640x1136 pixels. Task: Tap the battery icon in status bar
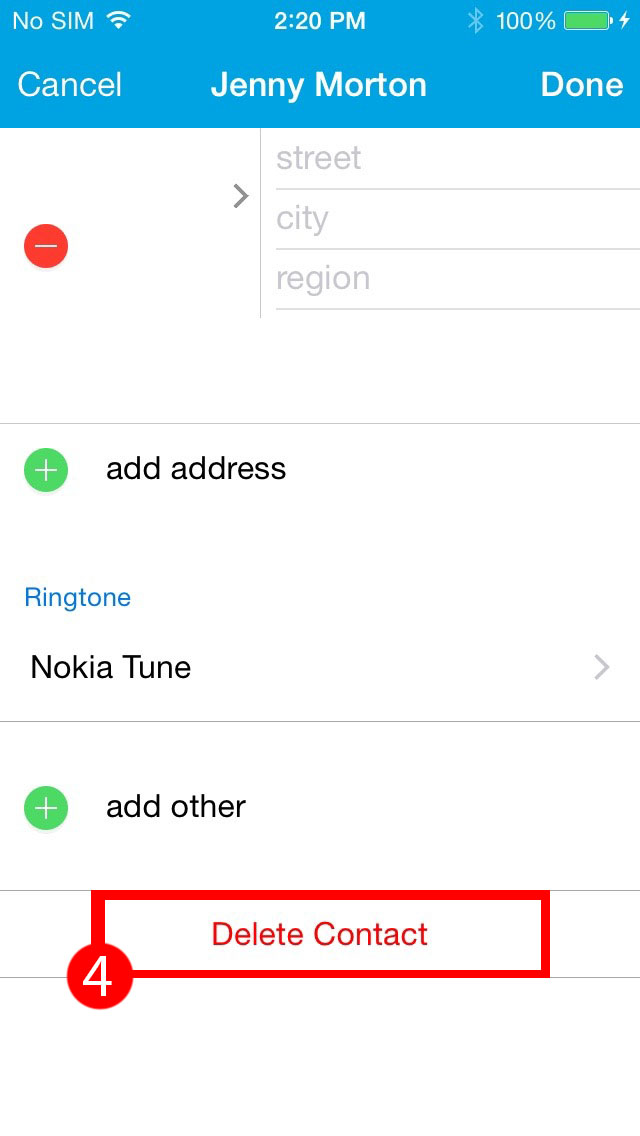(x=588, y=21)
